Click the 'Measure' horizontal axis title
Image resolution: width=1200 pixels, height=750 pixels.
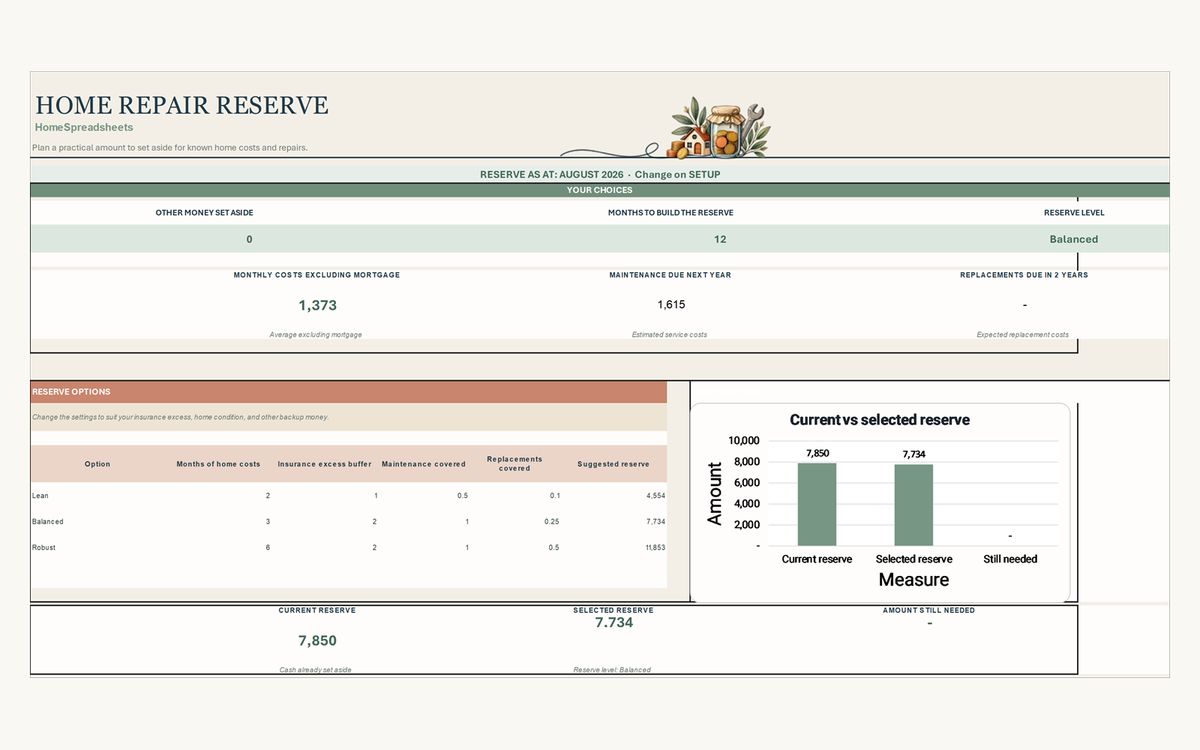pos(913,580)
